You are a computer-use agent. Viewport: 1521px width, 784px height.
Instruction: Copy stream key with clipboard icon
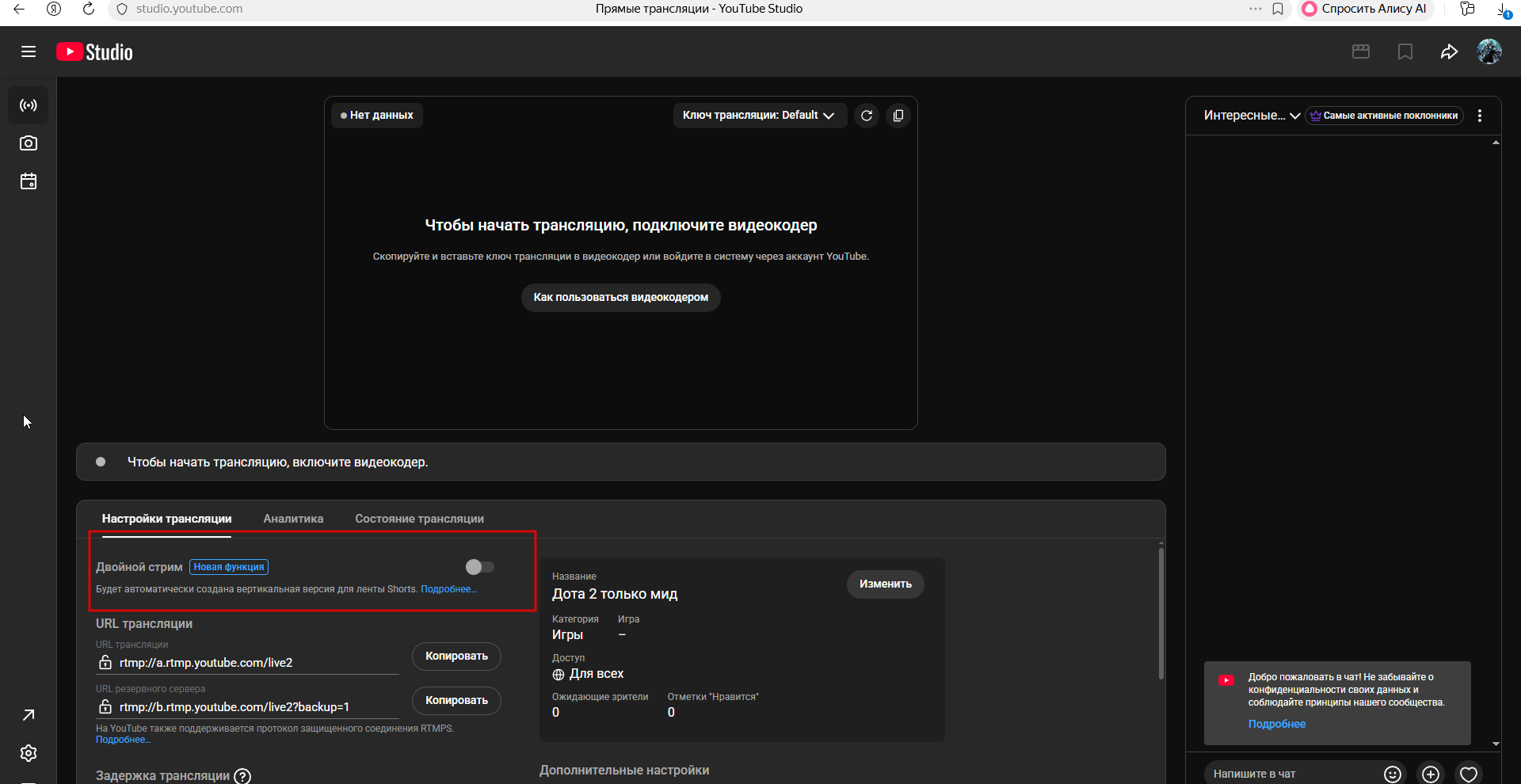pos(898,116)
